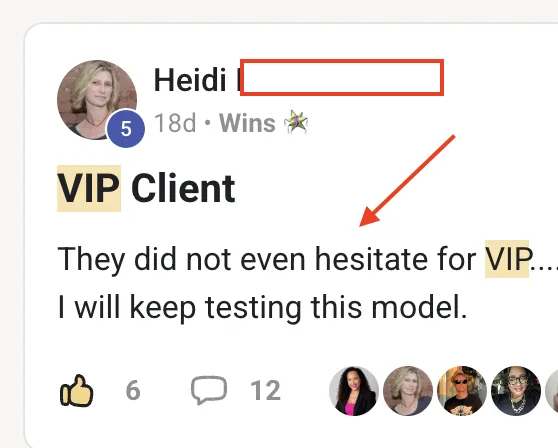Open the Wins category link
This screenshot has height=448, width=558.
(x=247, y=123)
